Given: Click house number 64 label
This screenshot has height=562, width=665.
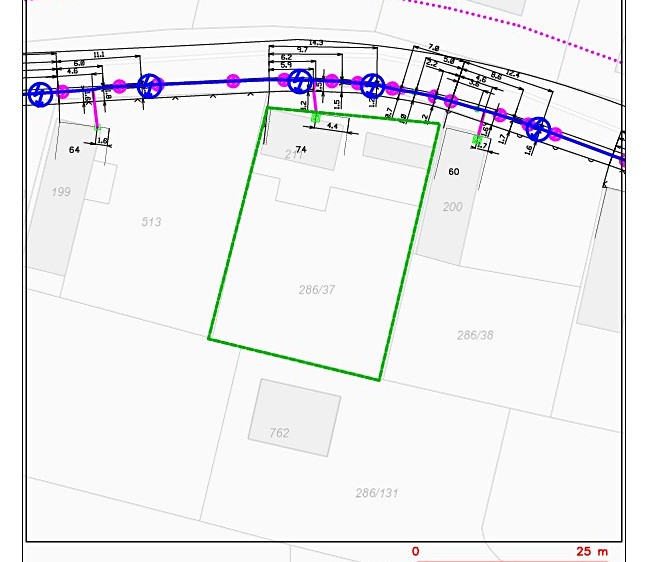Looking at the screenshot, I should (x=74, y=149).
